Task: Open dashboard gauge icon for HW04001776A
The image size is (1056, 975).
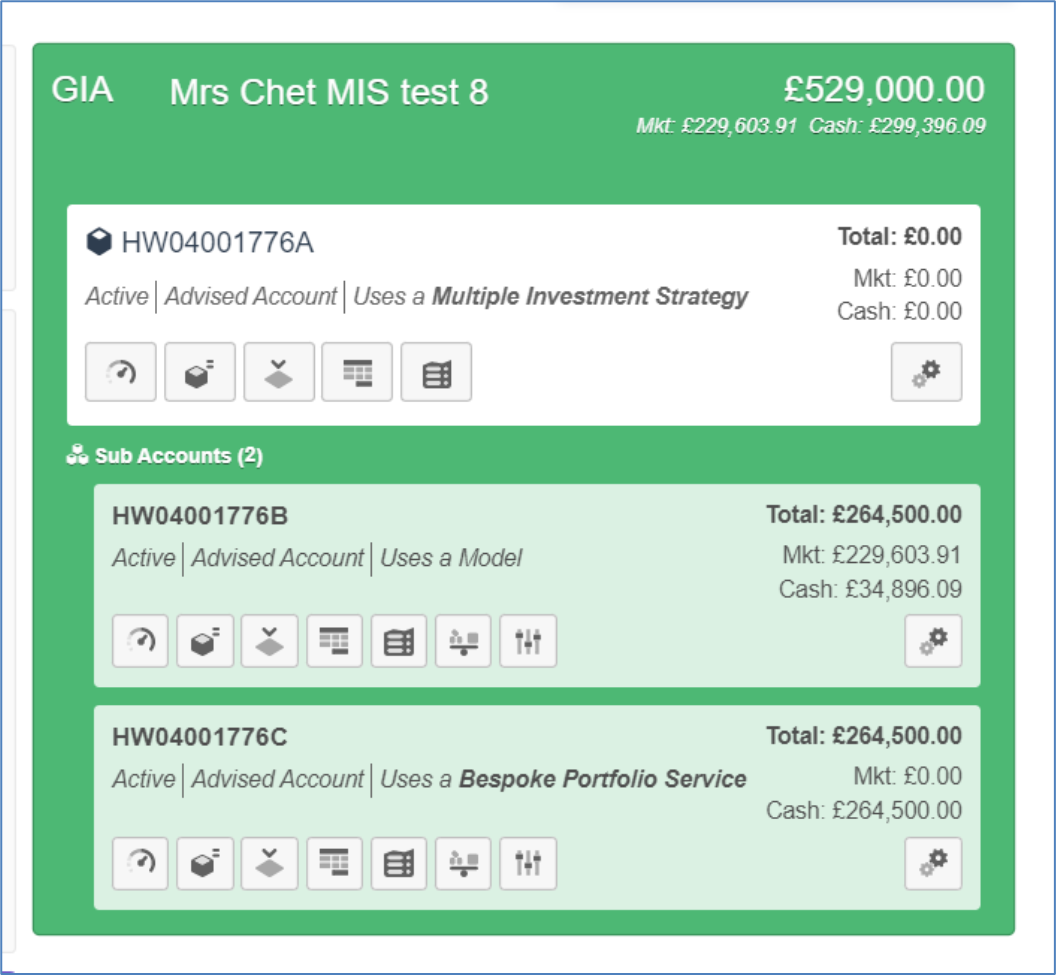Action: (121, 372)
